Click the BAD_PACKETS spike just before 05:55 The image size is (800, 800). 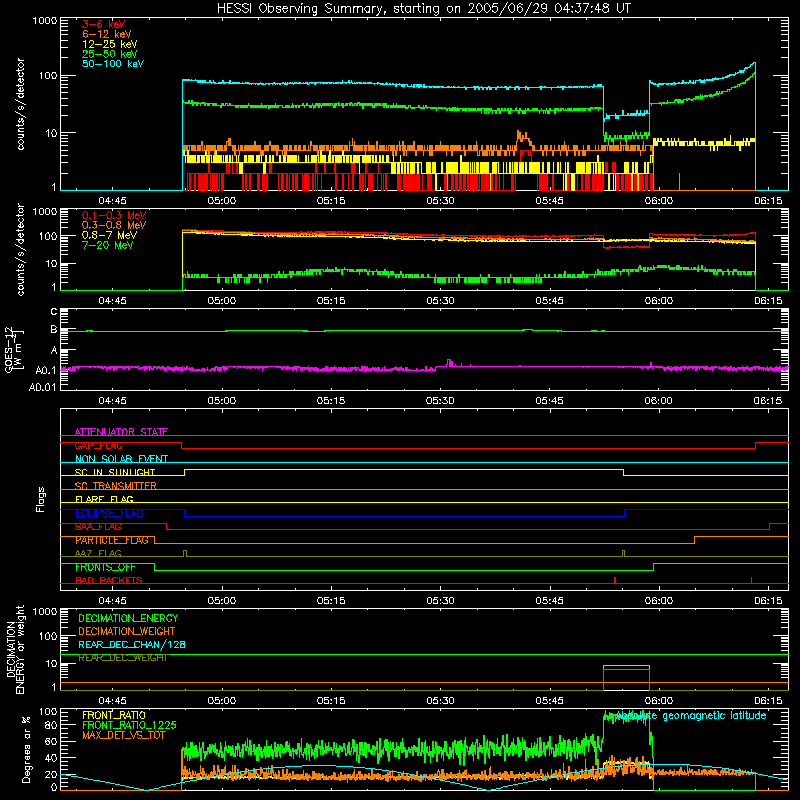[615, 580]
